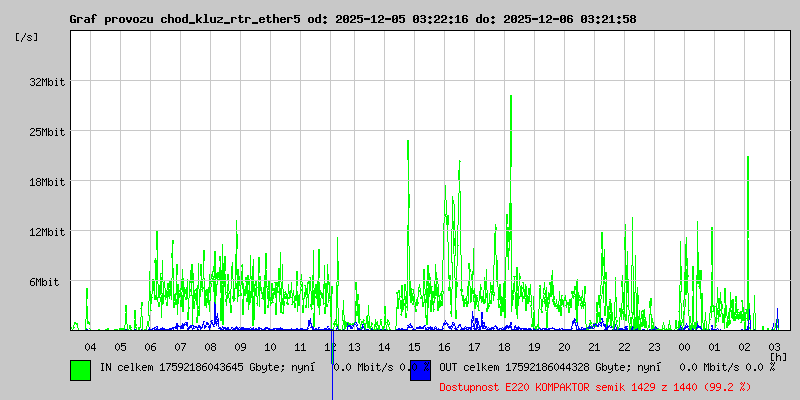The width and height of the screenshot is (800, 400).
Task: Select the 6Mbit y-axis label
Action: 44,282
